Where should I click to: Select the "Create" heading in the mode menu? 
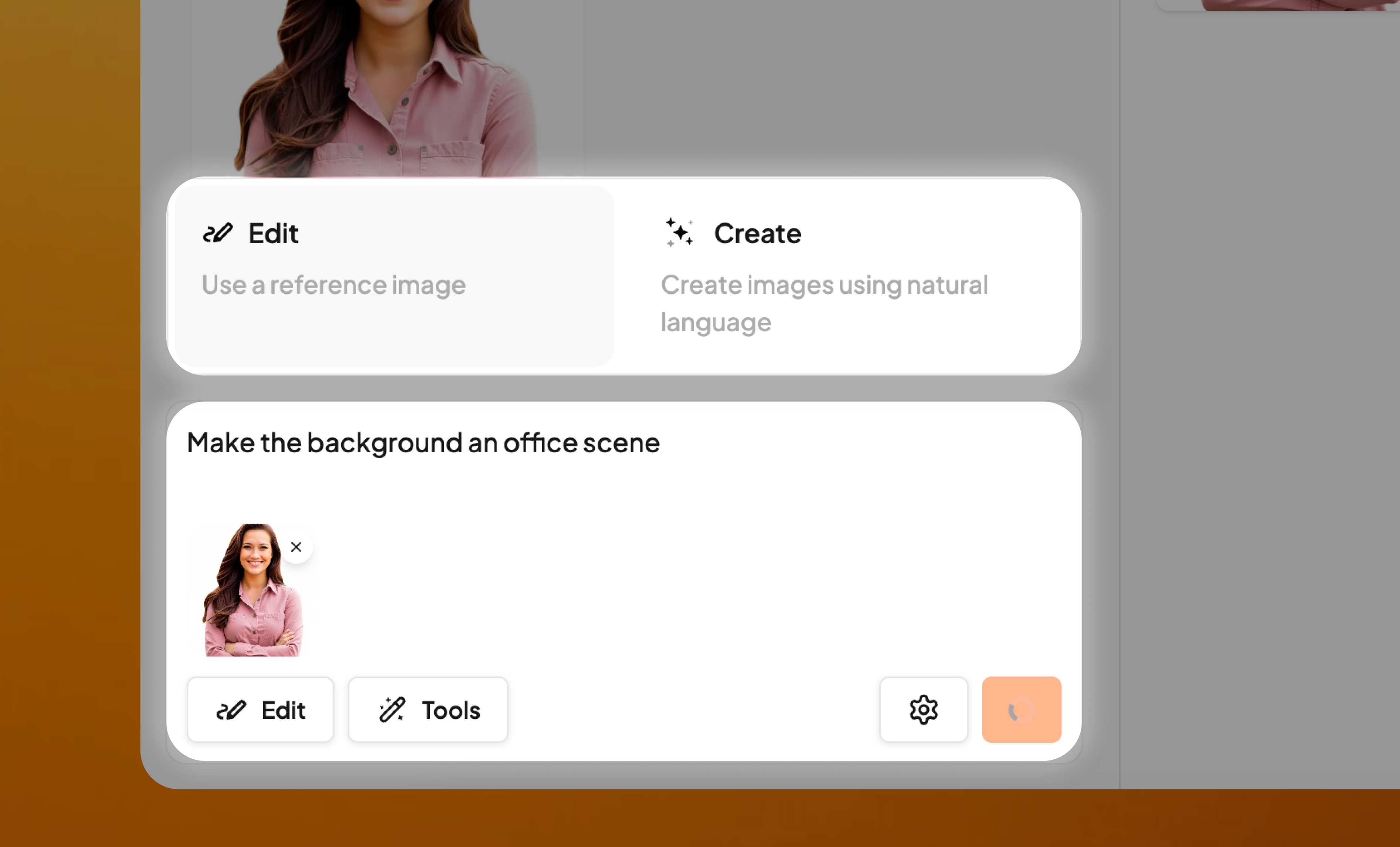point(757,234)
